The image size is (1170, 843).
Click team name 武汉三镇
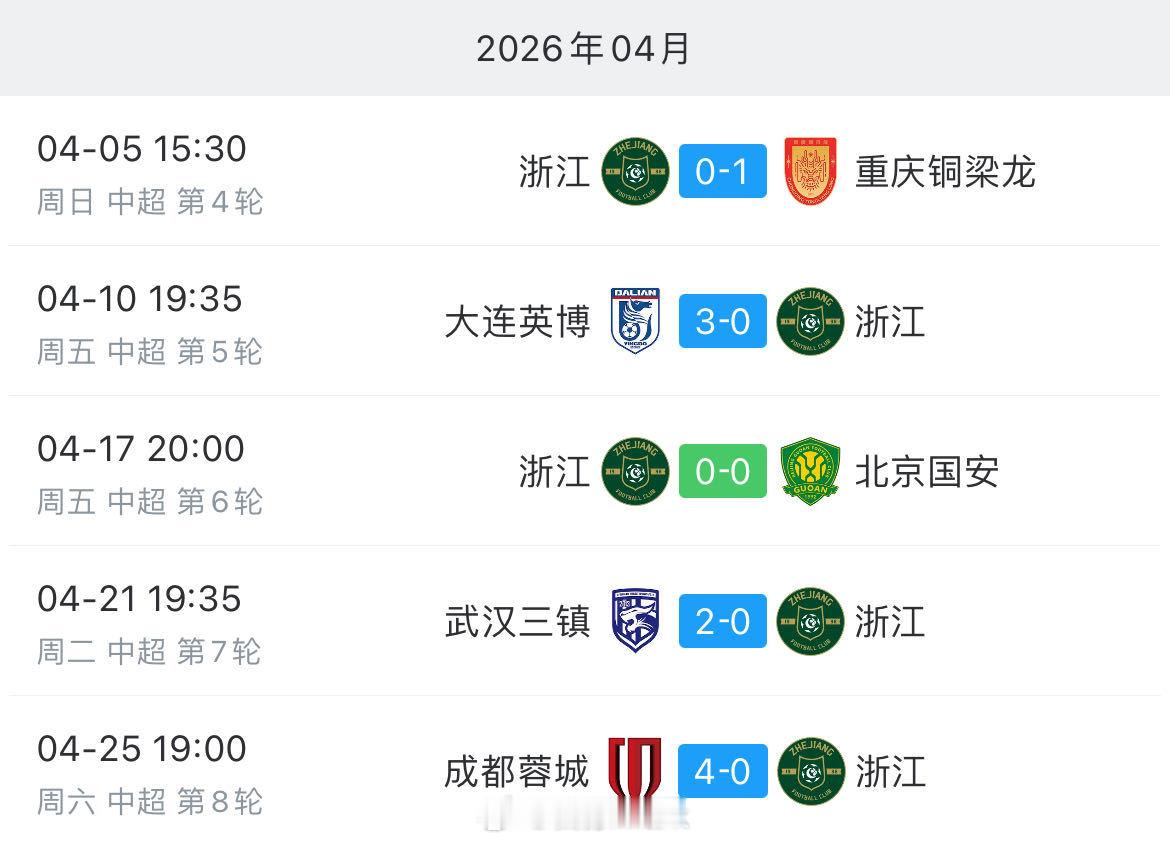point(517,622)
